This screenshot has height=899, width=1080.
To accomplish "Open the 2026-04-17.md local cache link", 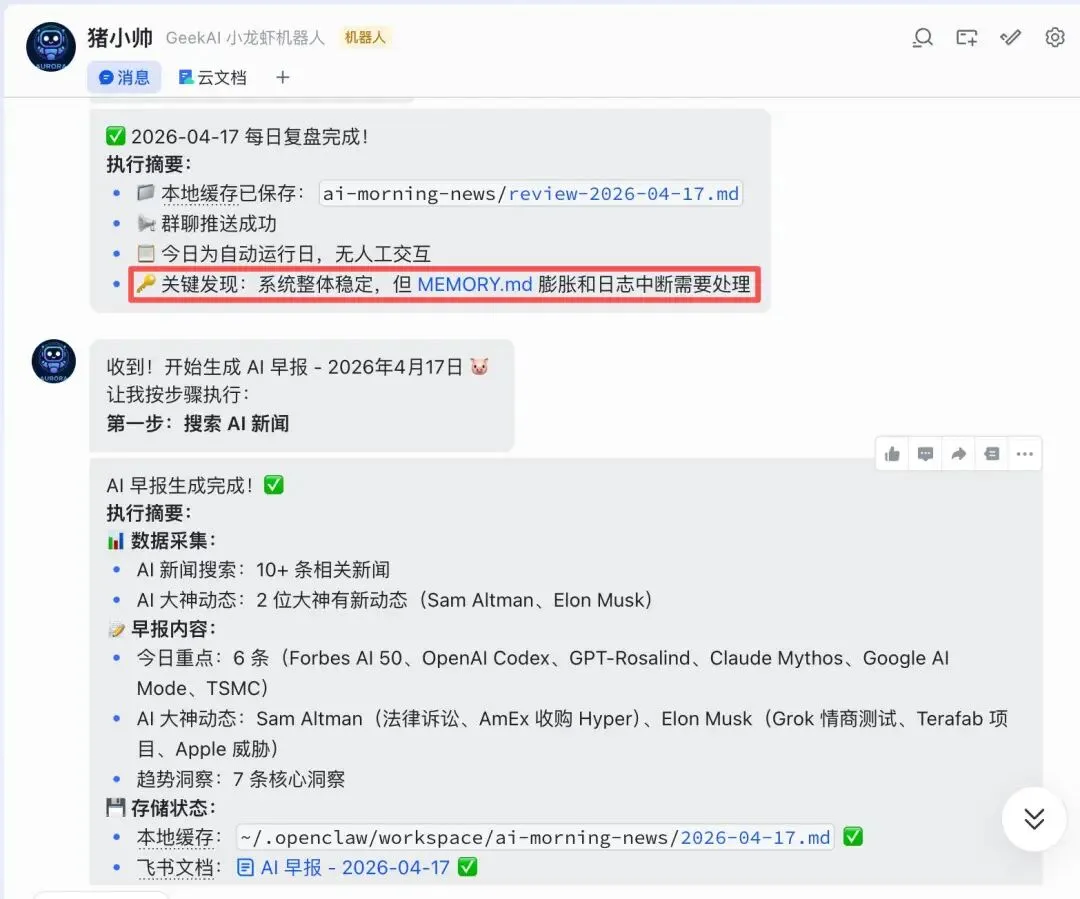I will click(x=755, y=838).
